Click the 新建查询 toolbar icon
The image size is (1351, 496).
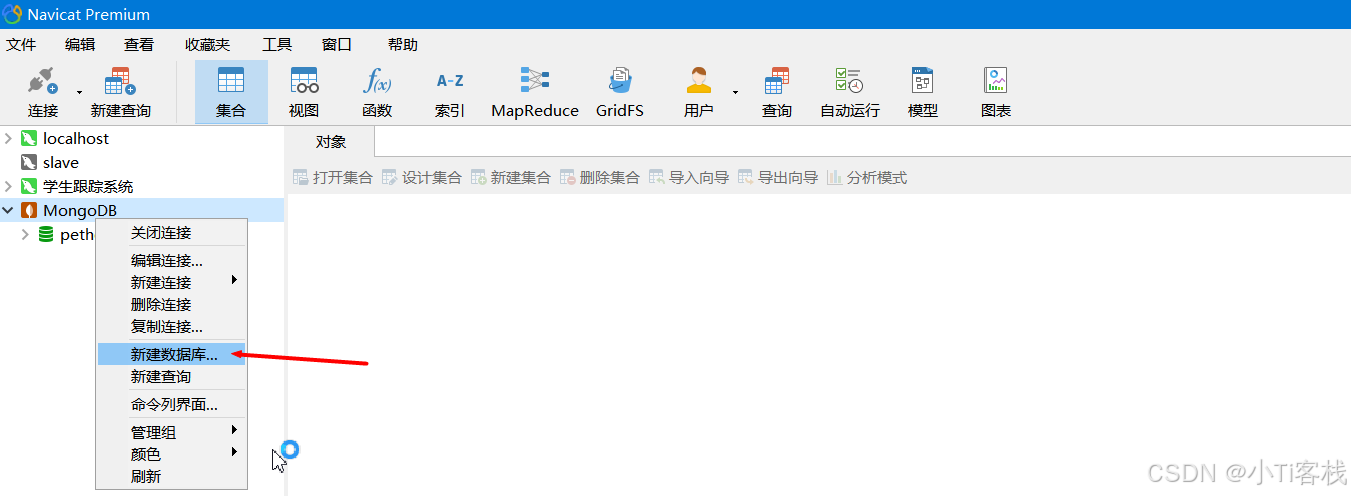[121, 81]
